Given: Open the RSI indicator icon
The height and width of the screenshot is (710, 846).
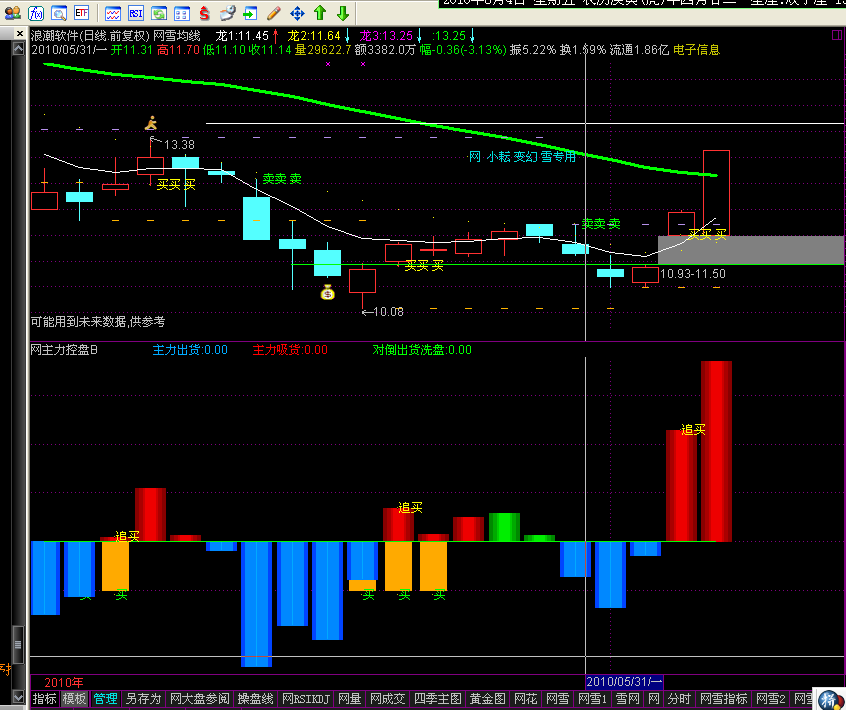Looking at the screenshot, I should click(x=136, y=13).
